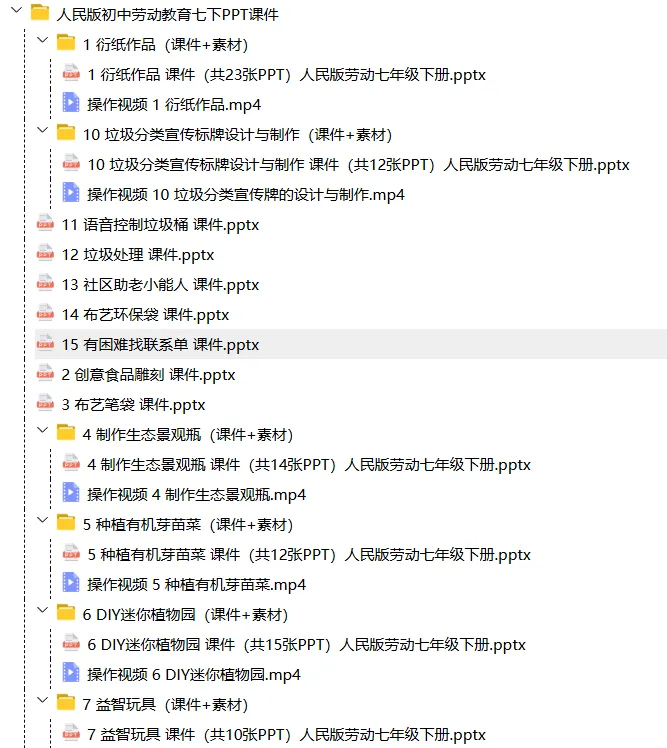This screenshot has width=667, height=748.
Task: Select folder 4 制作生态景观瓶（课件+素材）
Action: [188, 435]
